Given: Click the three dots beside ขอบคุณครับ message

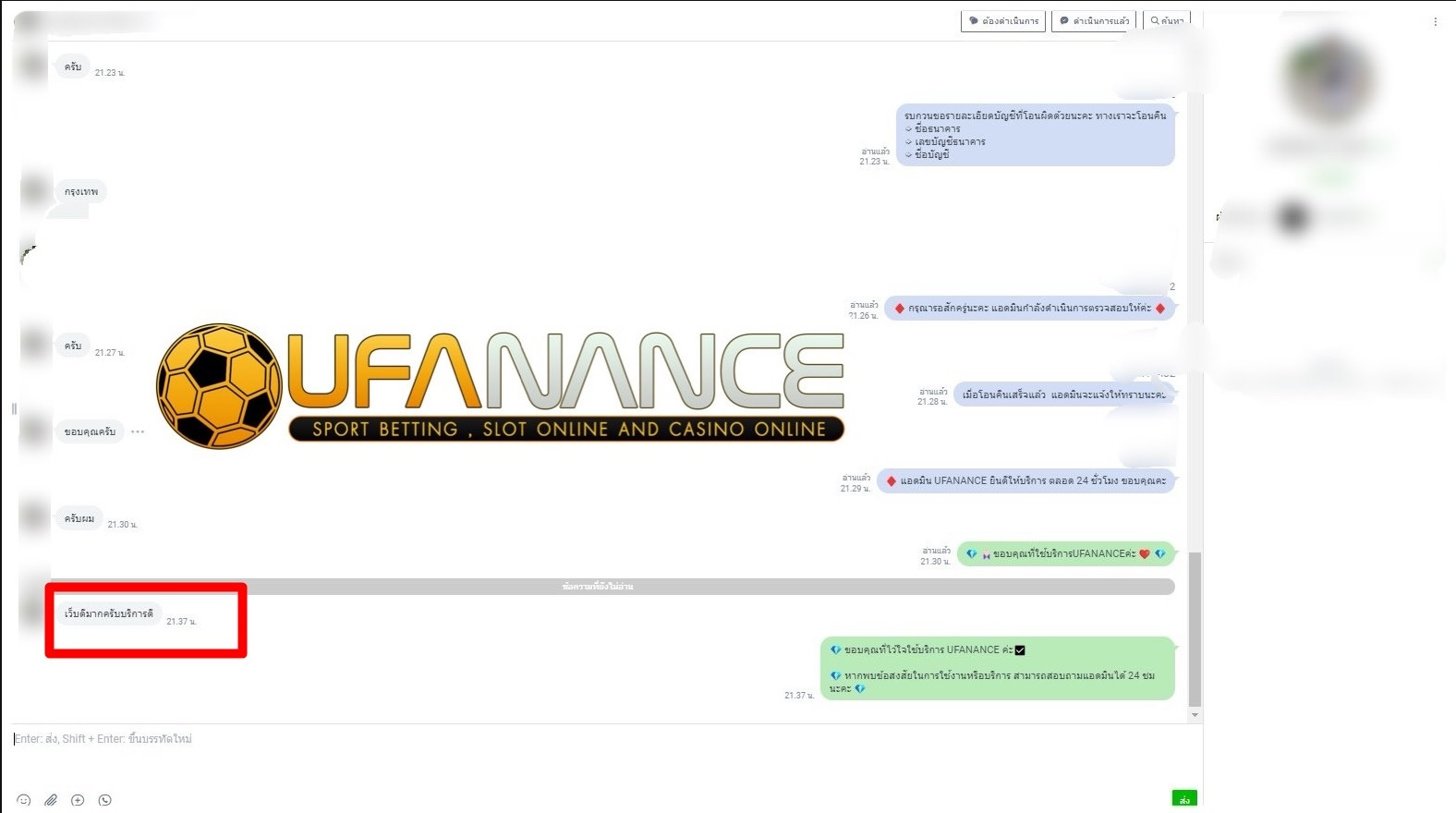Looking at the screenshot, I should (138, 431).
